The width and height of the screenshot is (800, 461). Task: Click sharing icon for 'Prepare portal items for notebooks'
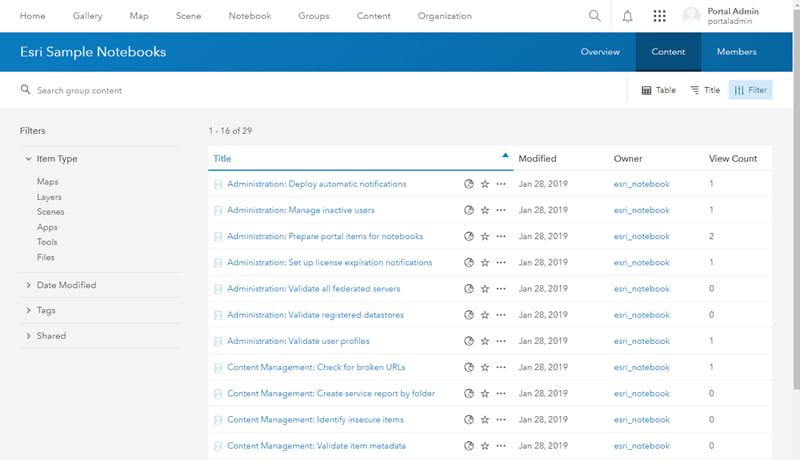[x=469, y=237]
